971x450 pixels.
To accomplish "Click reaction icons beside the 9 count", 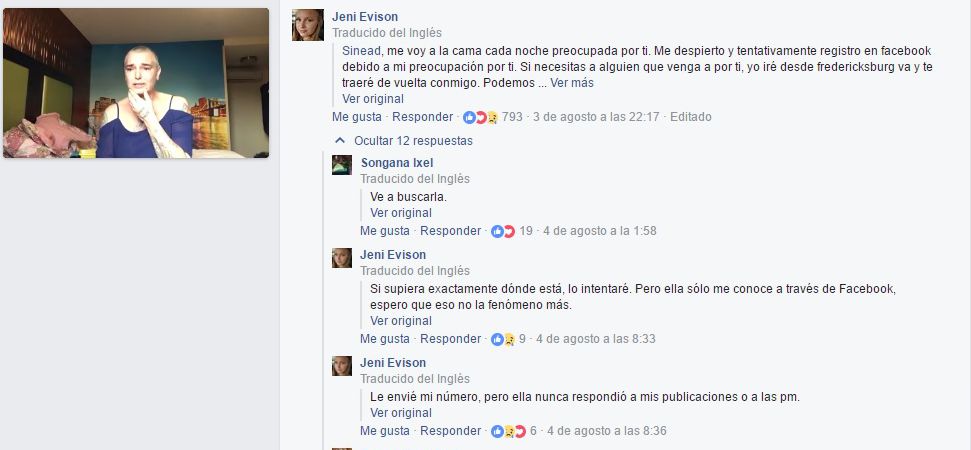I will click(503, 339).
